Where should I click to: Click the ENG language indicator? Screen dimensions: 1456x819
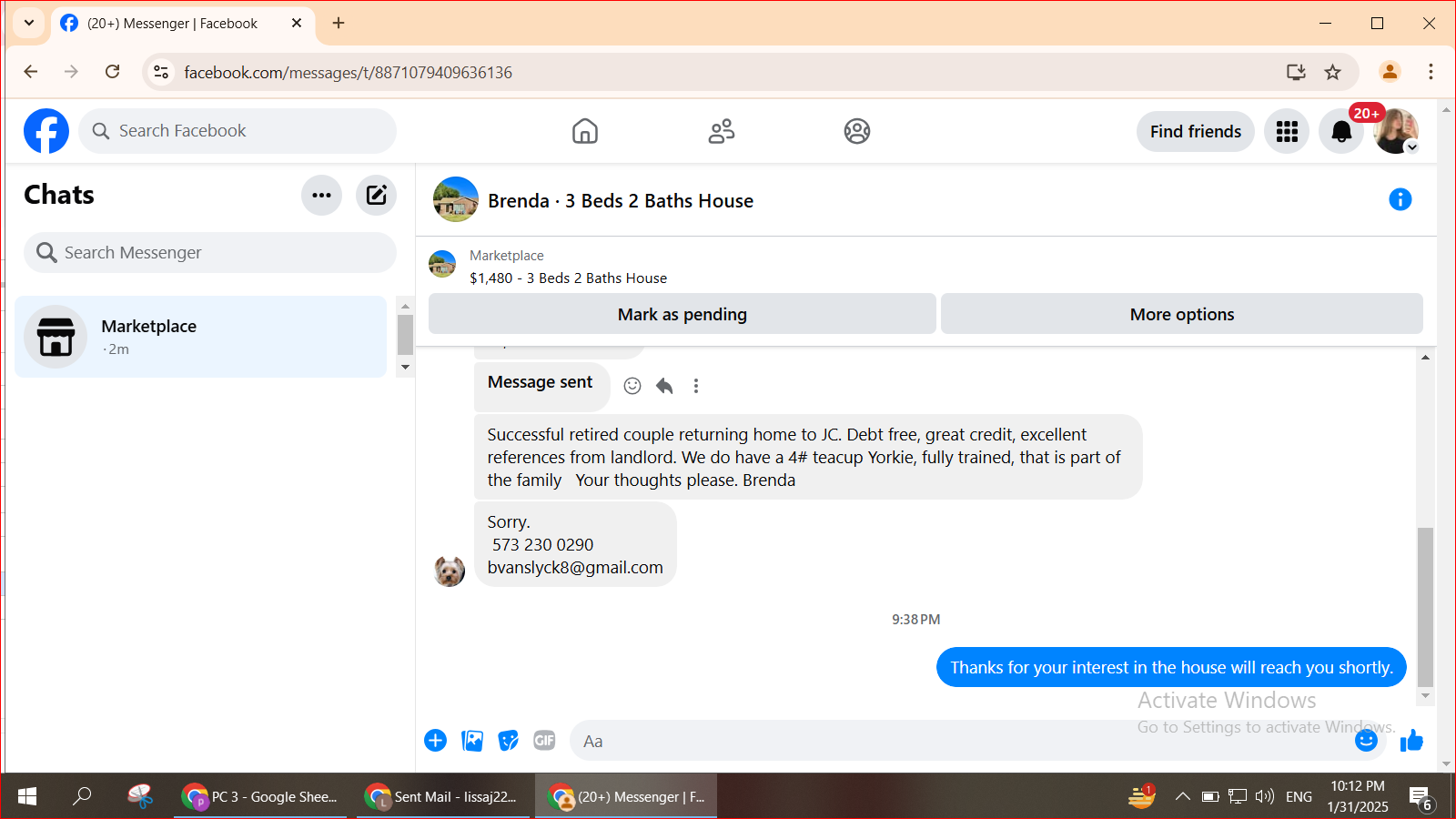[x=1299, y=796]
